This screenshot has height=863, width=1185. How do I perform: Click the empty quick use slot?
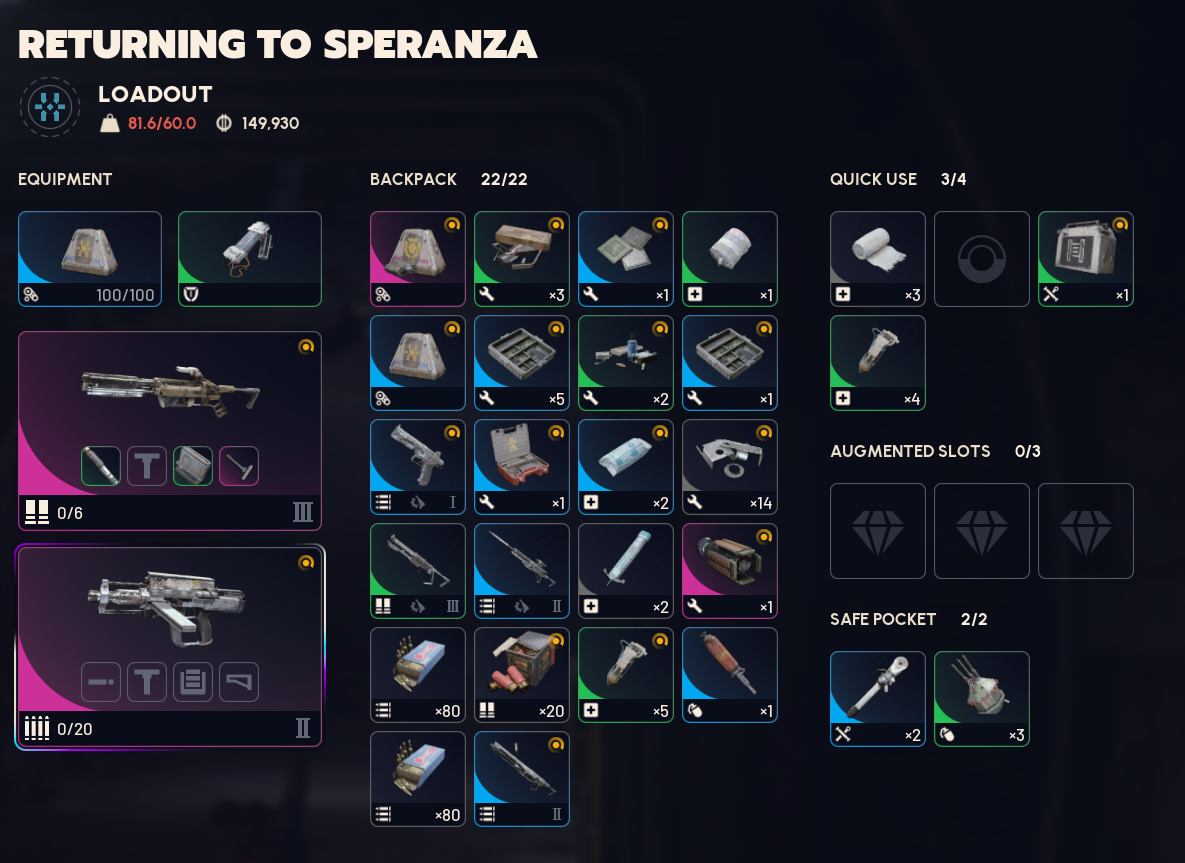click(x=982, y=259)
